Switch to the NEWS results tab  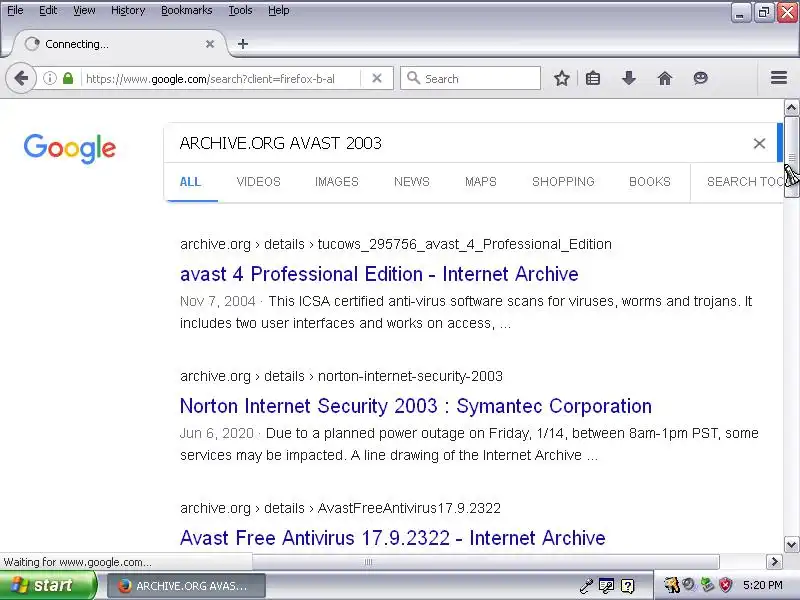412,182
